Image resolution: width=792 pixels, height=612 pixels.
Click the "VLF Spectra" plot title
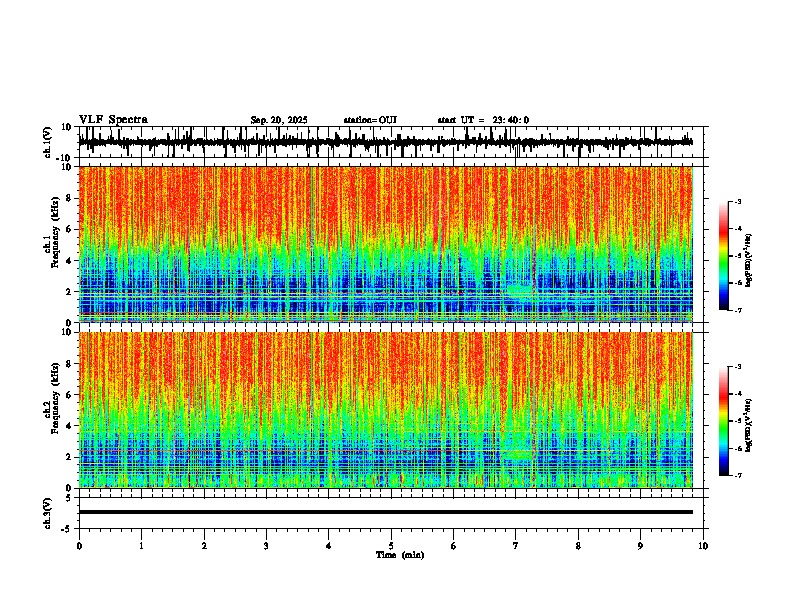click(113, 119)
